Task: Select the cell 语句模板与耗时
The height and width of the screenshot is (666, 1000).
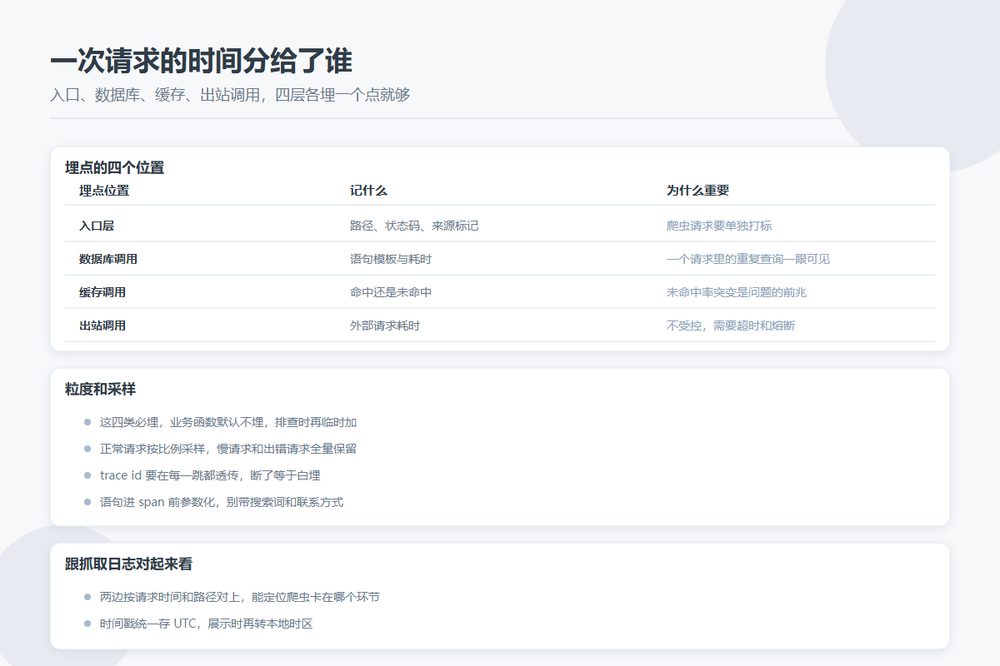Action: pyautogui.click(x=390, y=259)
